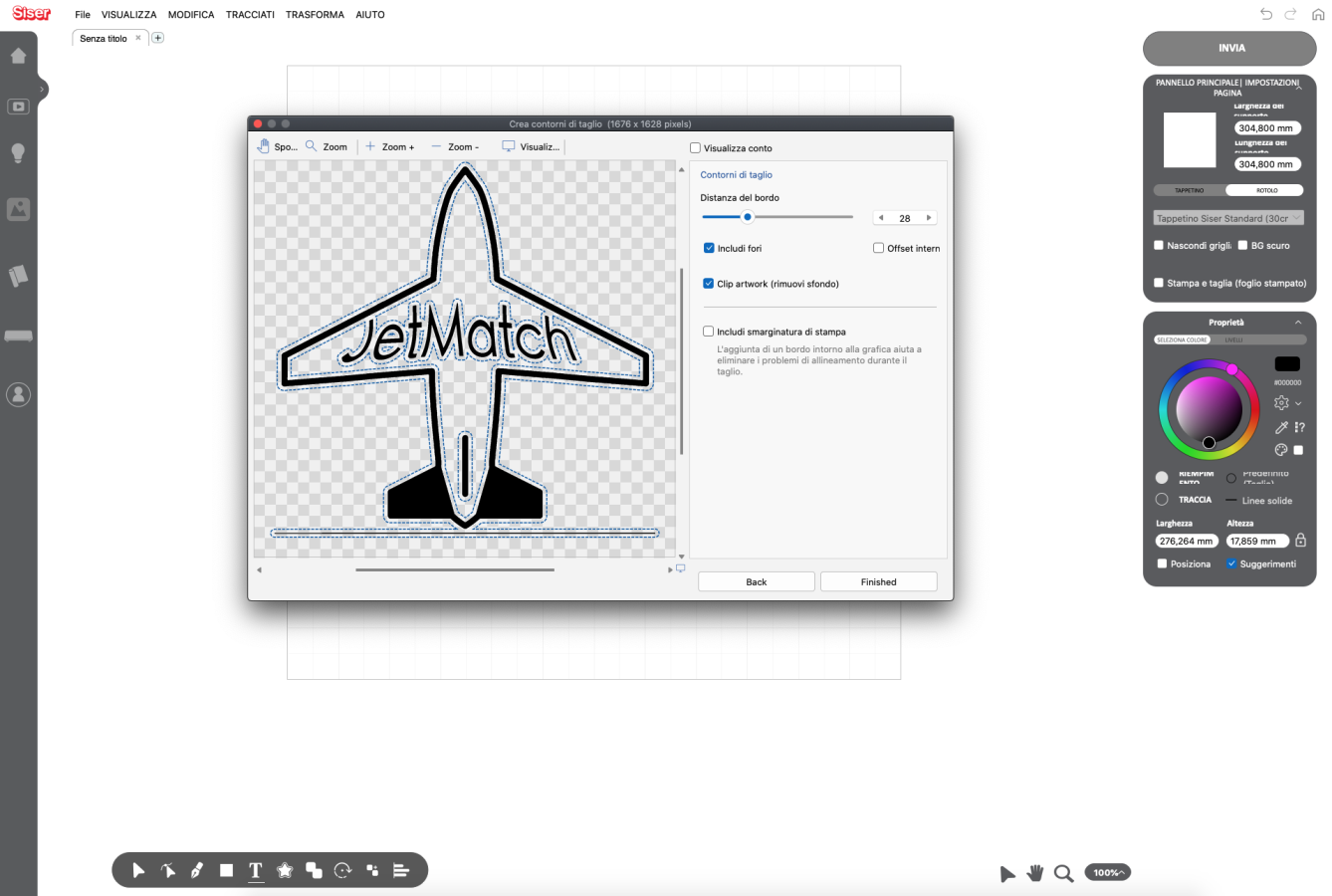Collapse the Proprietà panel chevron
The image size is (1332, 896).
pos(1298,323)
